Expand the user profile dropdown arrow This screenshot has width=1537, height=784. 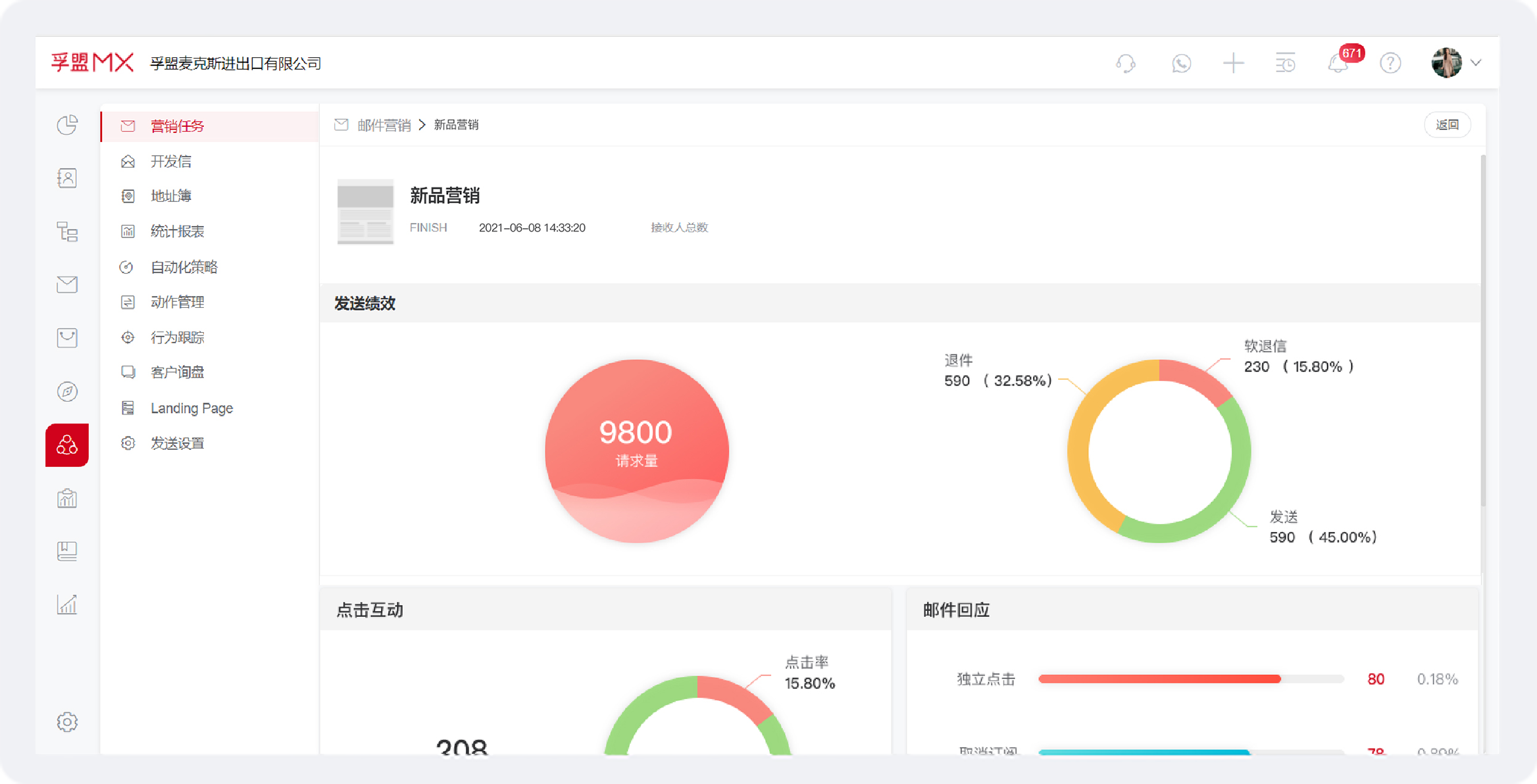pyautogui.click(x=1476, y=63)
